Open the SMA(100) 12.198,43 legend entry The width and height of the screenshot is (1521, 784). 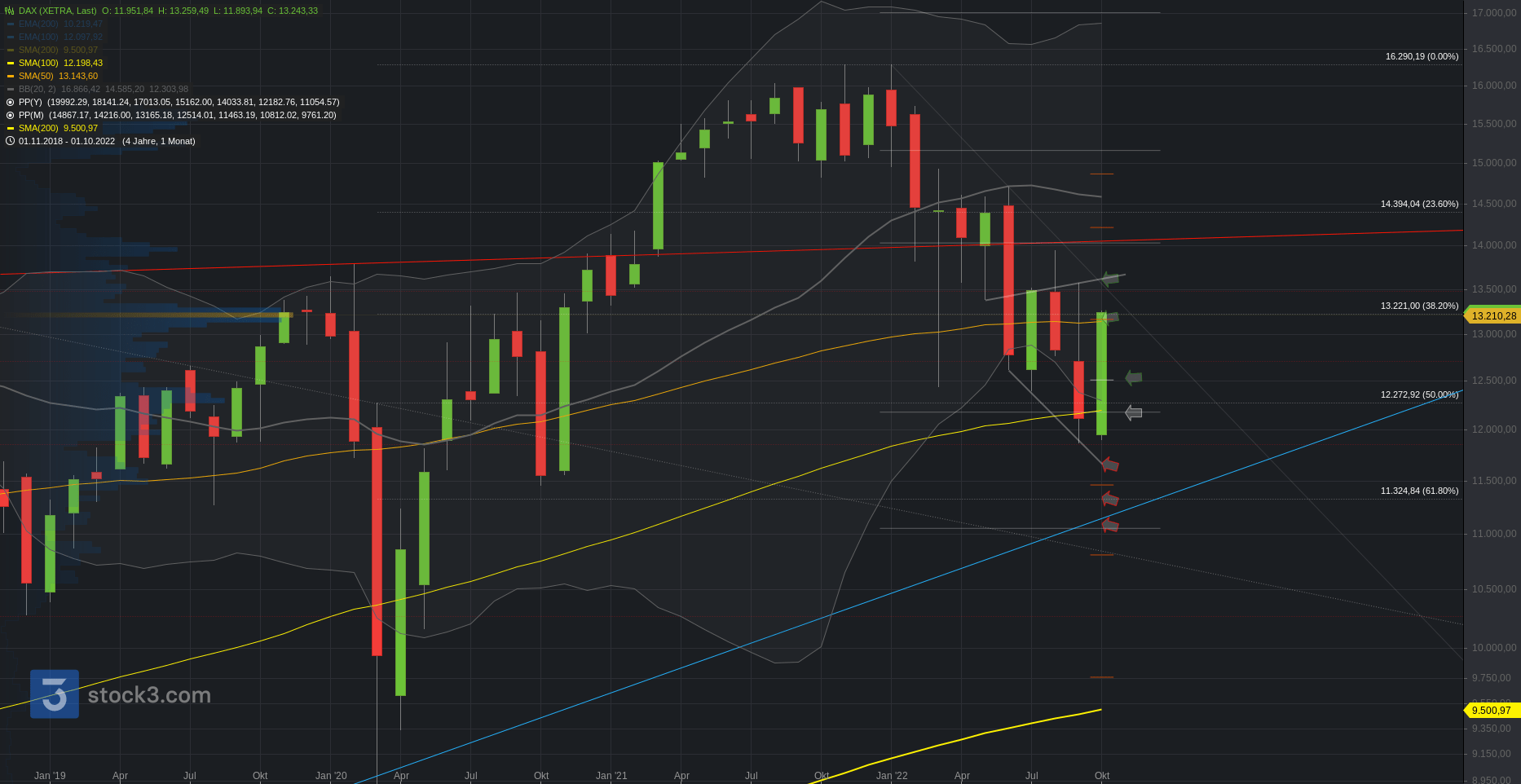coord(60,63)
